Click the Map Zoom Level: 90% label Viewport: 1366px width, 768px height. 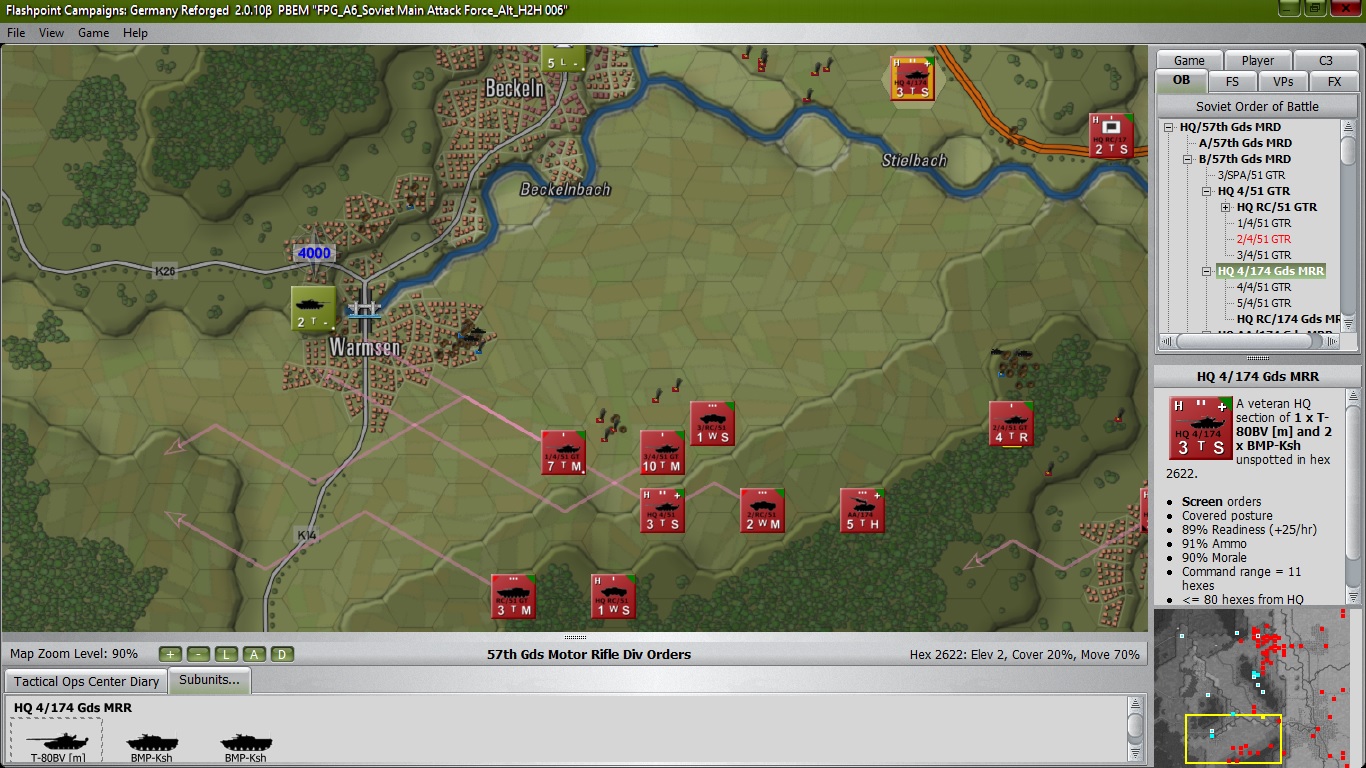click(74, 654)
